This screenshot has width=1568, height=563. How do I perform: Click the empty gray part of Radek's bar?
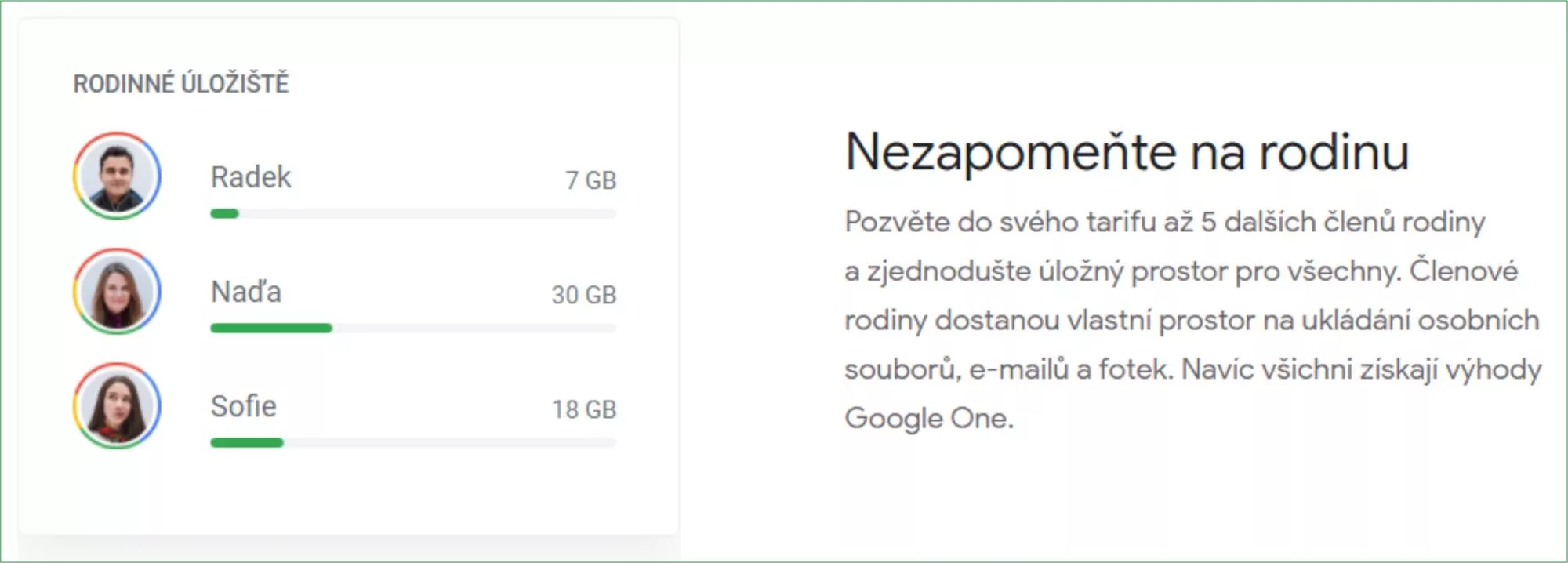(x=427, y=213)
